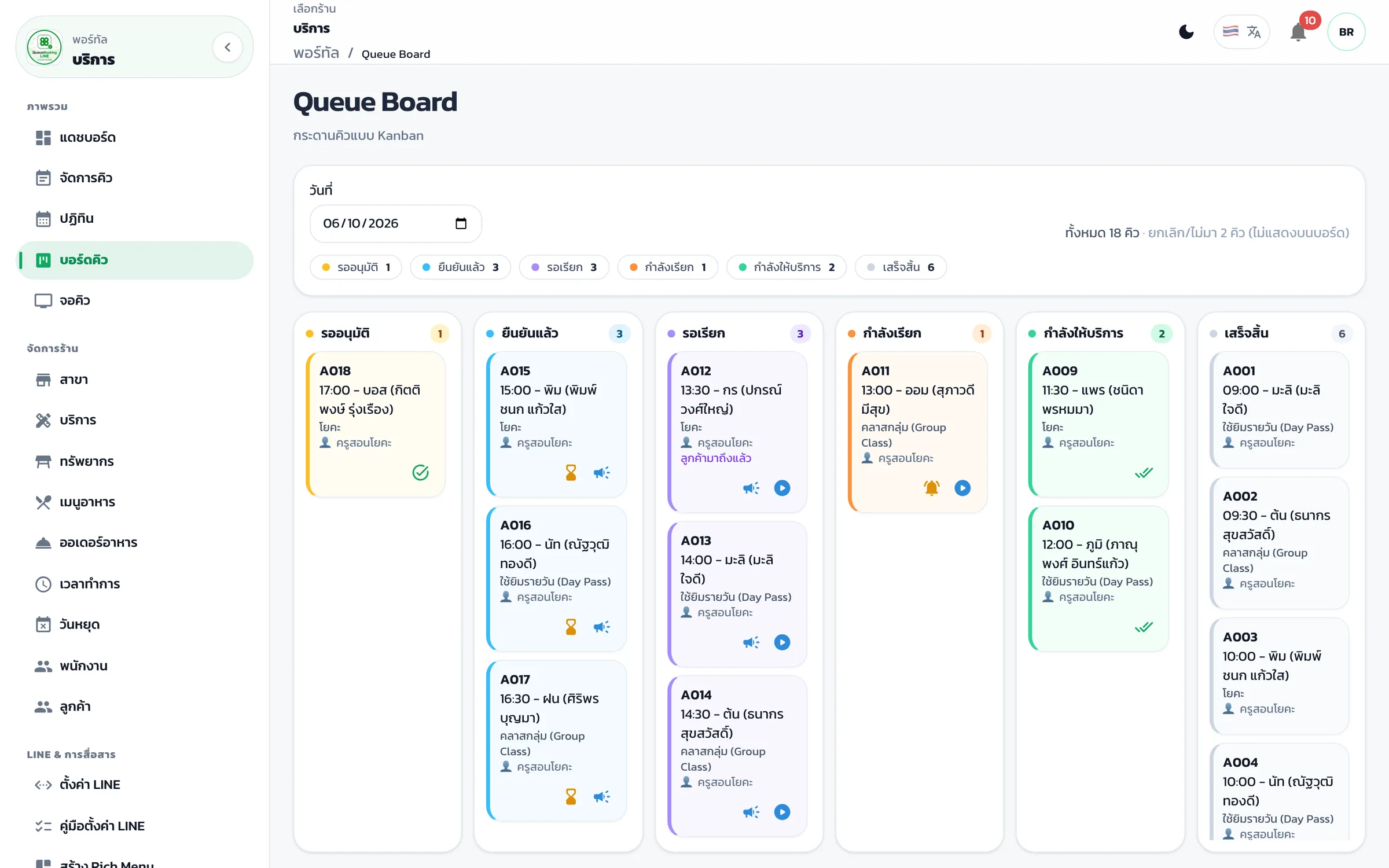This screenshot has width=1389, height=868.
Task: Click the hourglass icon on card A015
Action: 571,473
